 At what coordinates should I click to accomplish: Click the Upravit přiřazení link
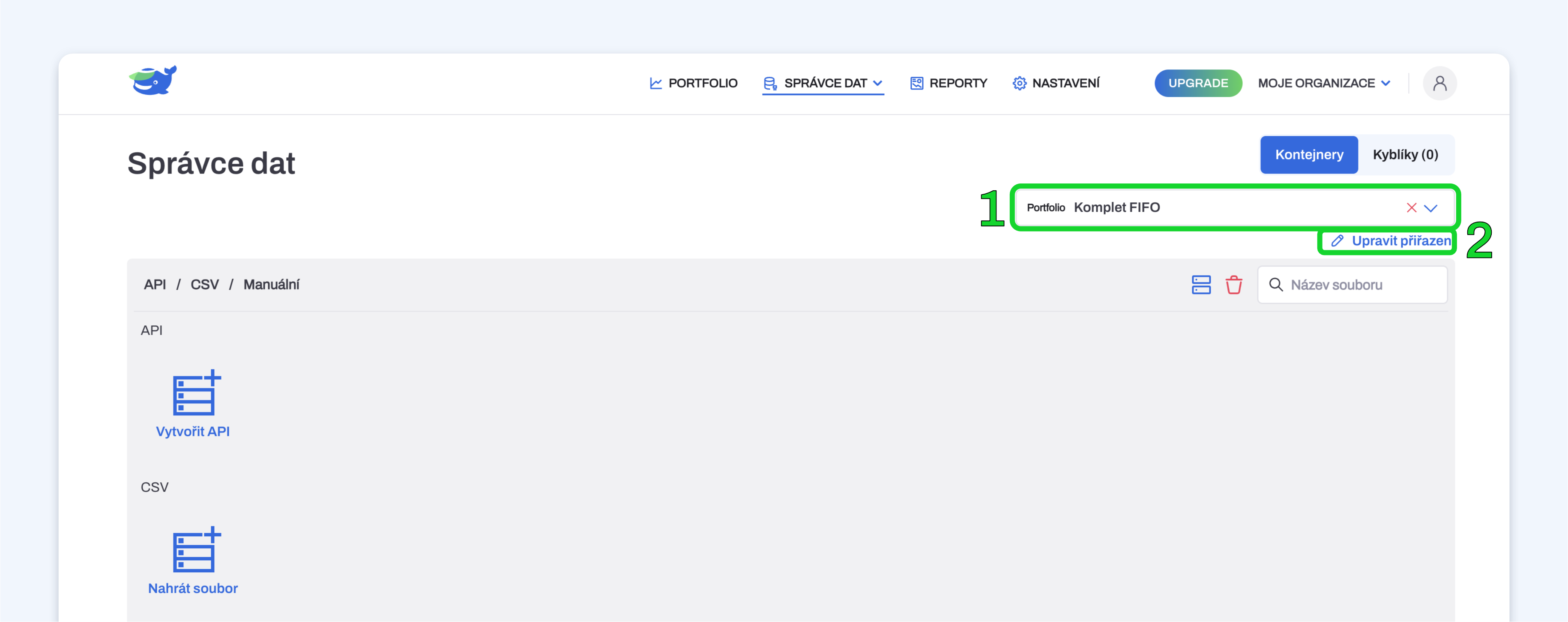1391,240
